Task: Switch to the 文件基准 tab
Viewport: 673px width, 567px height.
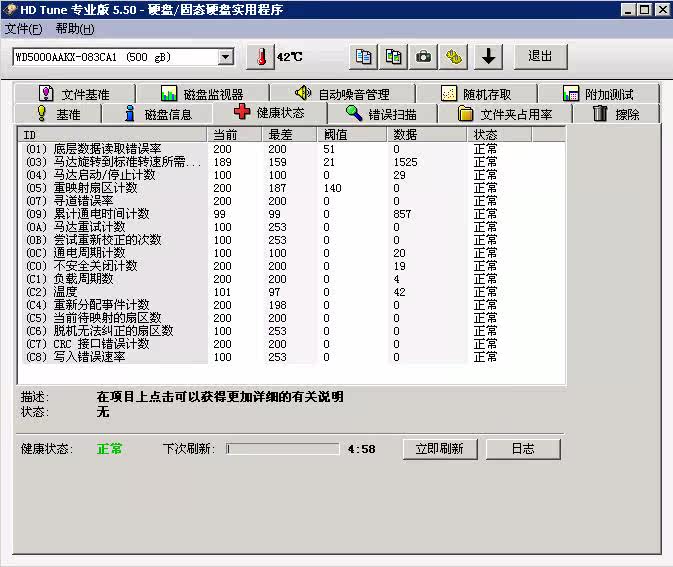Action: click(x=75, y=94)
